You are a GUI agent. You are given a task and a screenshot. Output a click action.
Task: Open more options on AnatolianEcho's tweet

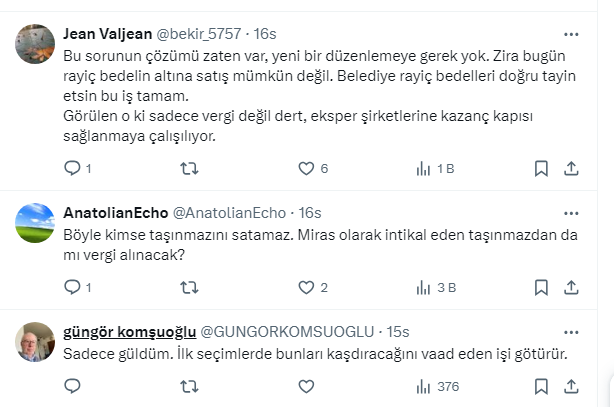click(571, 213)
